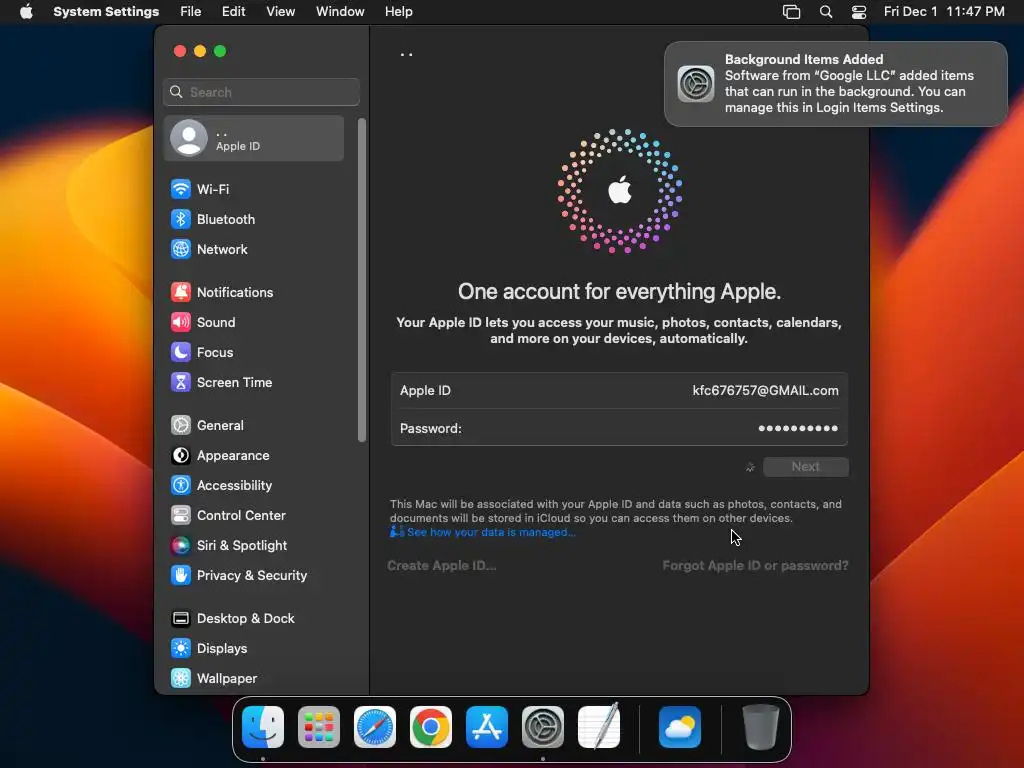Open Launchpad from the Dock
Viewport: 1024px width, 768px height.
[319, 727]
